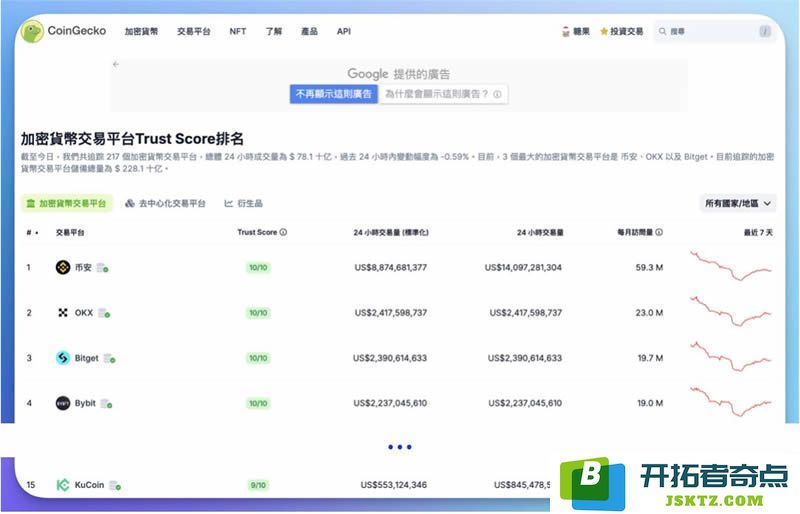This screenshot has height=514, width=800.
Task: Open the 所有國家/地區 dropdown
Action: [x=738, y=203]
